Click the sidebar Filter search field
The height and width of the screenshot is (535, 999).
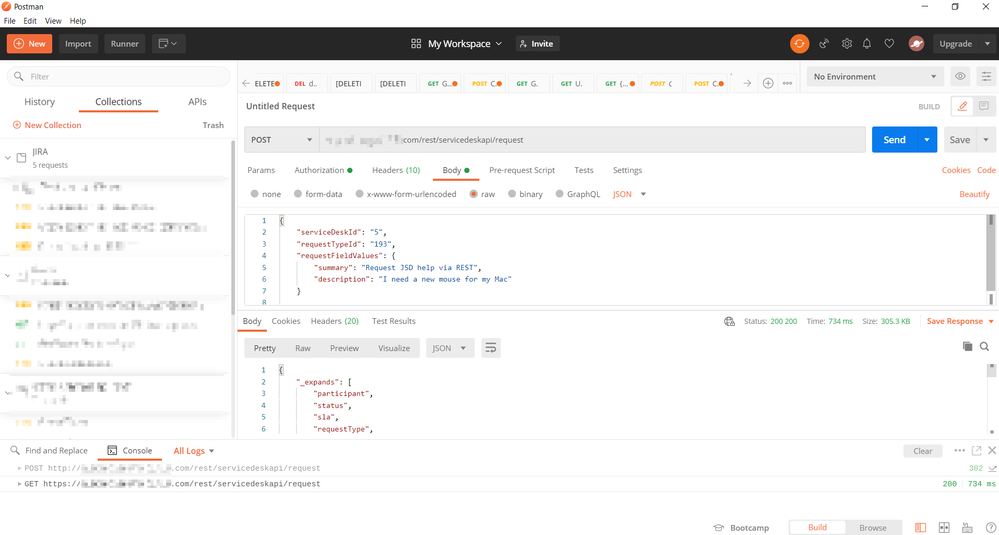tap(119, 76)
